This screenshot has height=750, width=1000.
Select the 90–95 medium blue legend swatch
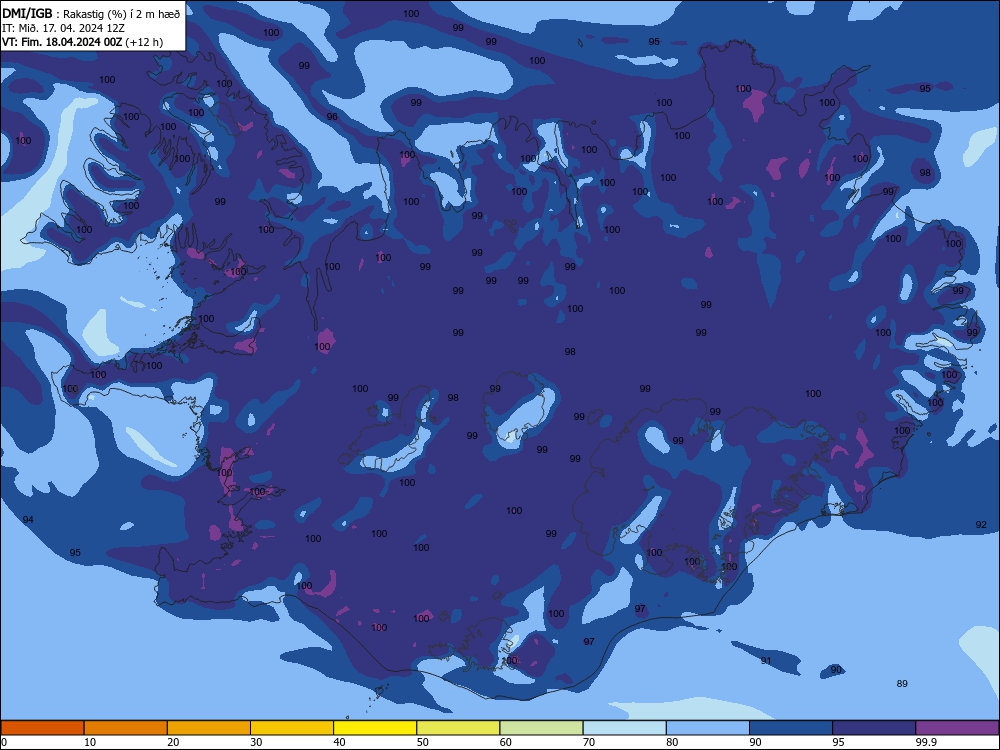[x=791, y=728]
